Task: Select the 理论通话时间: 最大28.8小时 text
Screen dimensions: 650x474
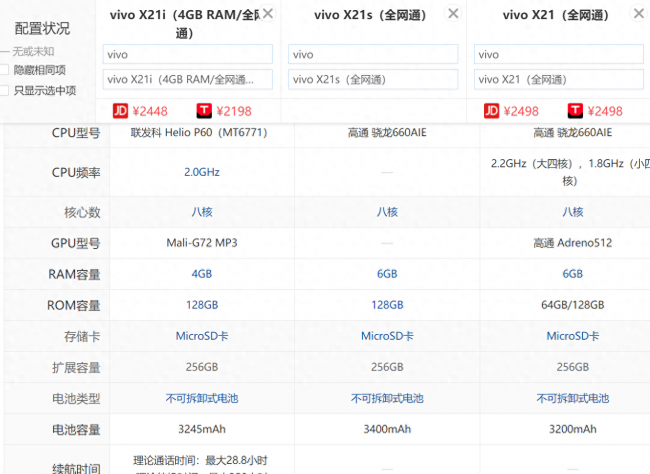Action: coord(200,460)
